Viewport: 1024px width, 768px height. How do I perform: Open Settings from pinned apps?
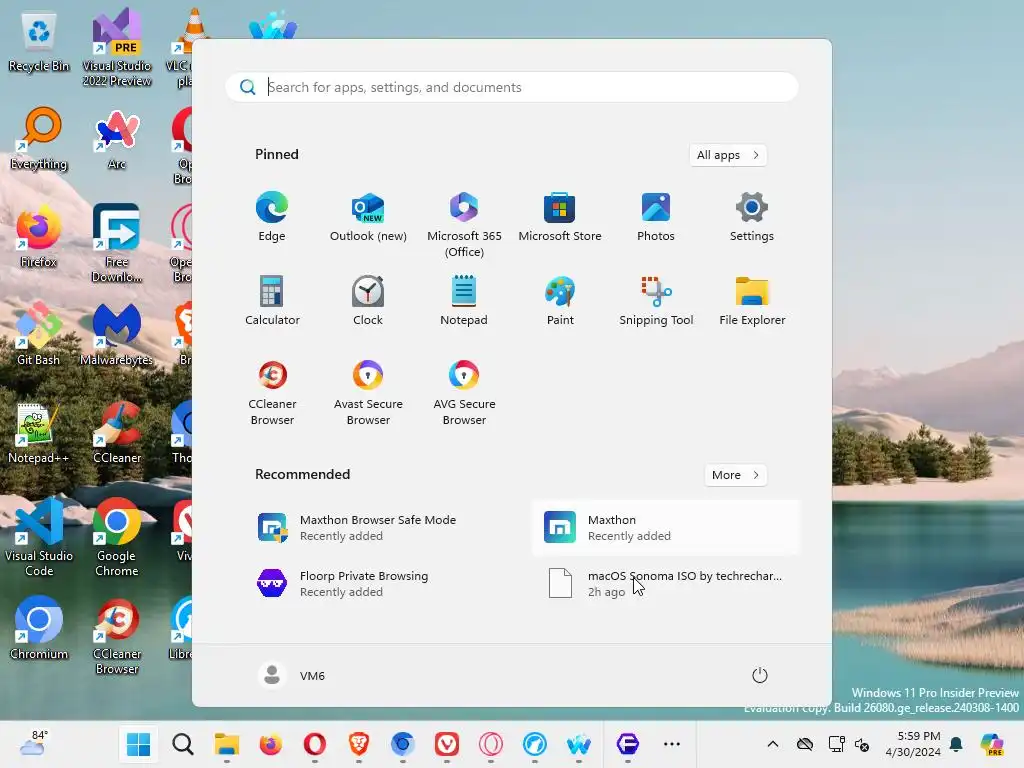(x=752, y=217)
